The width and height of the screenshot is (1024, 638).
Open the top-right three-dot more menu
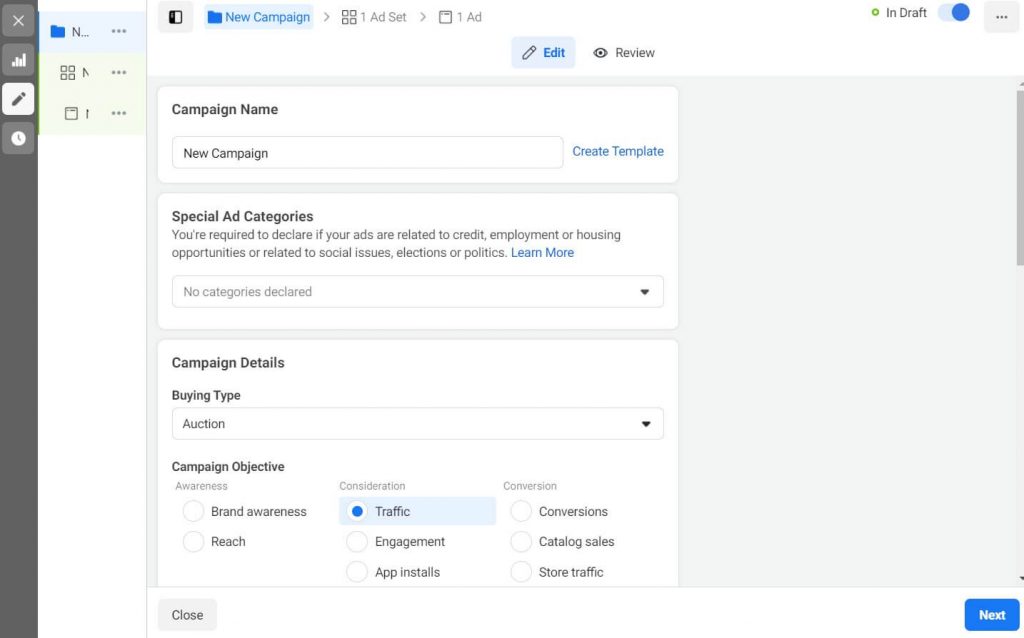pos(1001,17)
